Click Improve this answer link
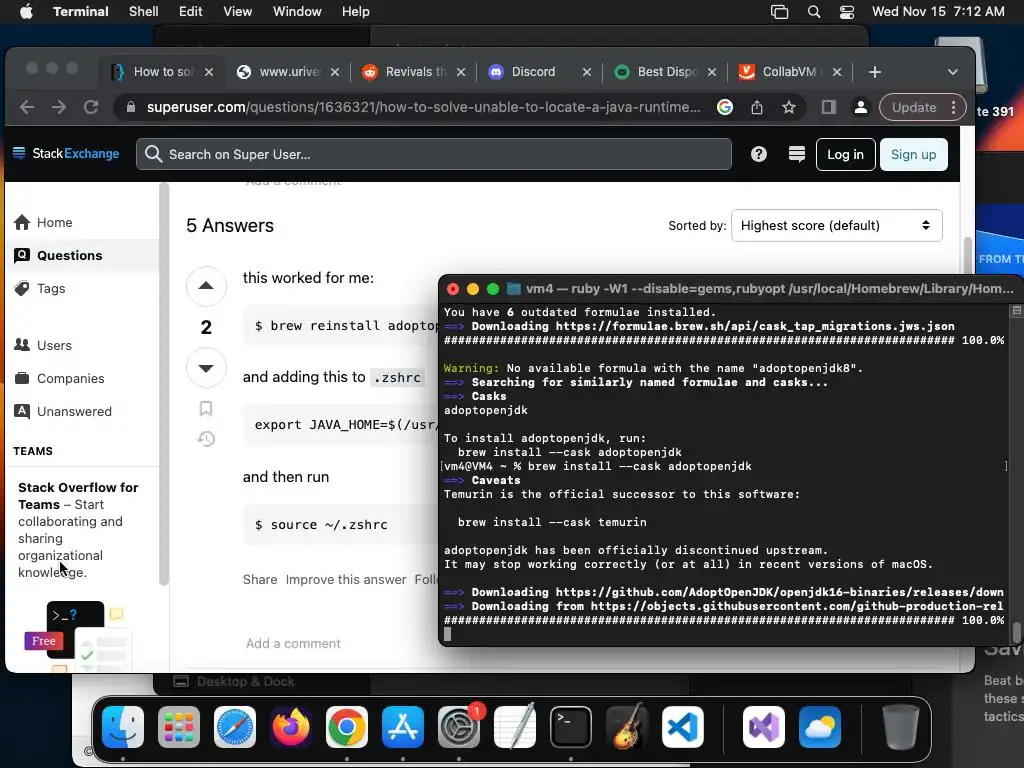This screenshot has width=1024, height=768. (x=345, y=579)
